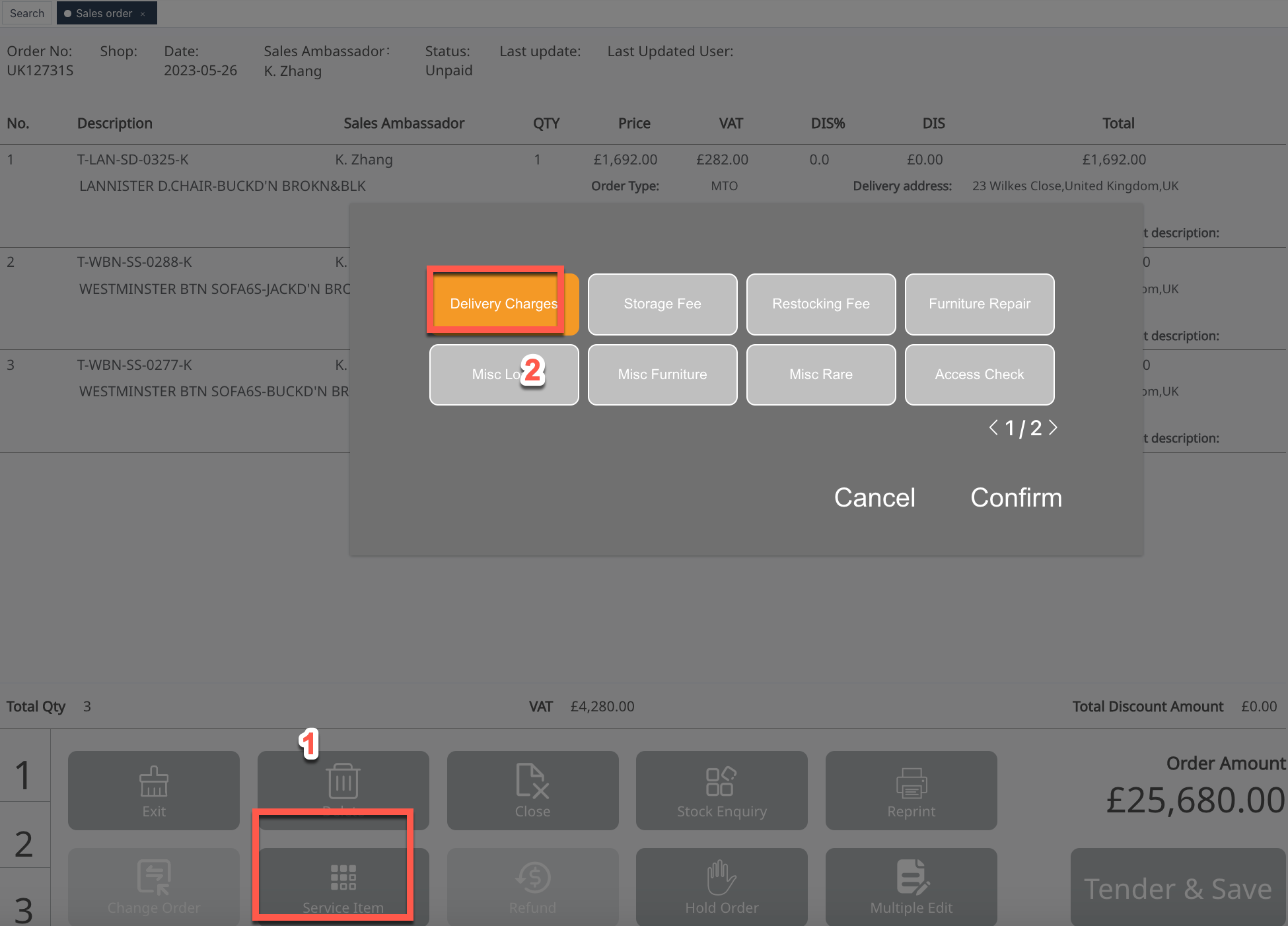1288x926 pixels.
Task: Open Multiple Edit from bottom toolbar
Action: click(911, 886)
